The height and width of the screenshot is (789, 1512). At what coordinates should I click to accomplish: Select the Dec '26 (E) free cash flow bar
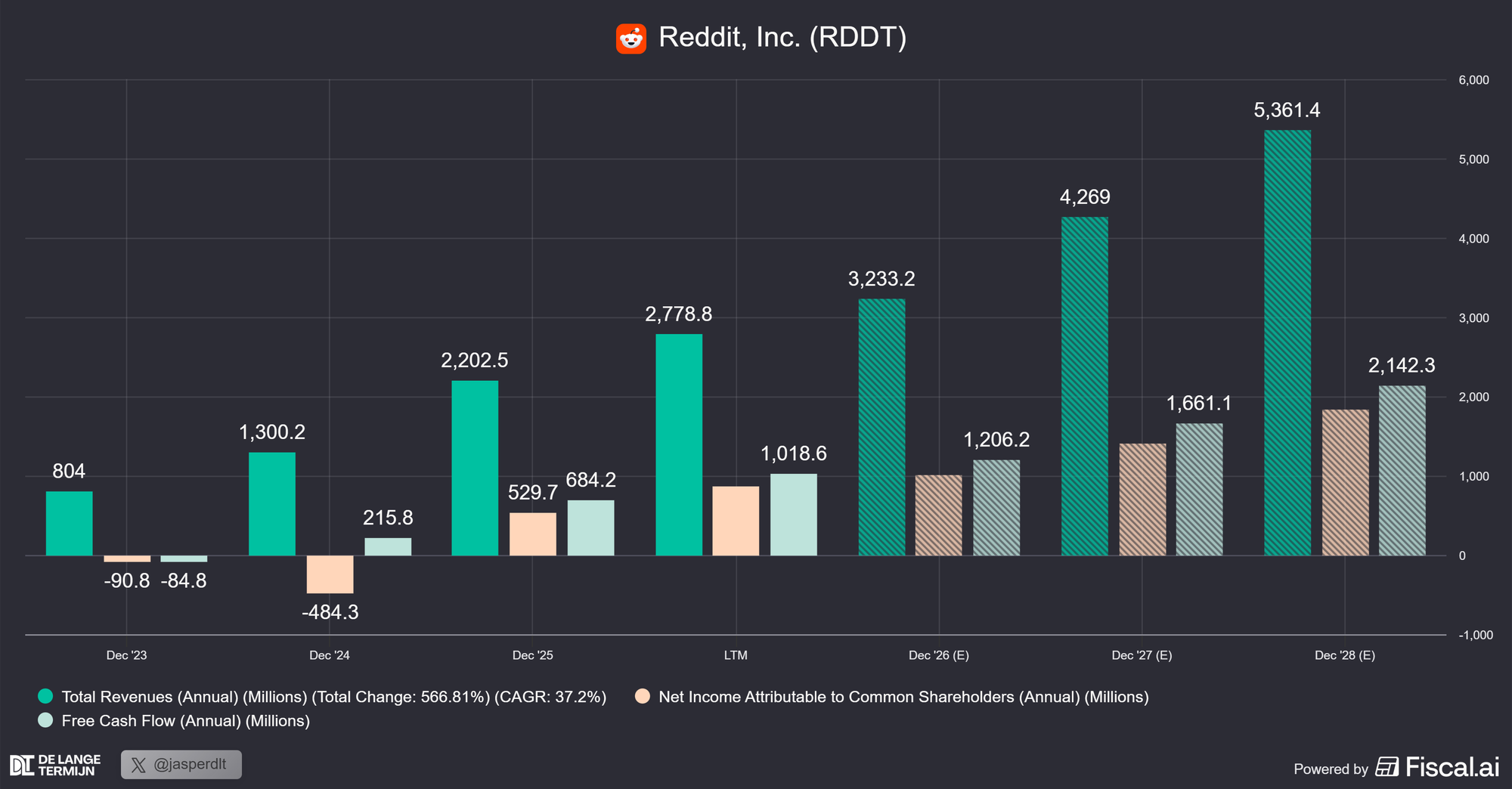tap(996, 508)
